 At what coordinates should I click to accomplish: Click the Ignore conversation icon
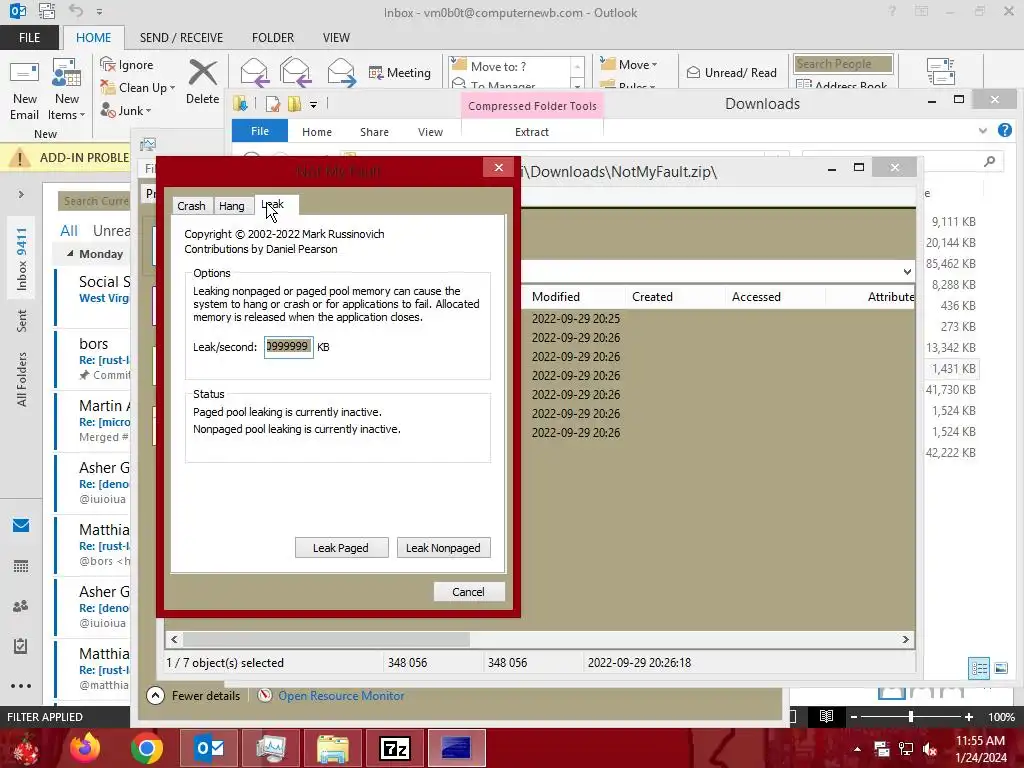tap(108, 65)
